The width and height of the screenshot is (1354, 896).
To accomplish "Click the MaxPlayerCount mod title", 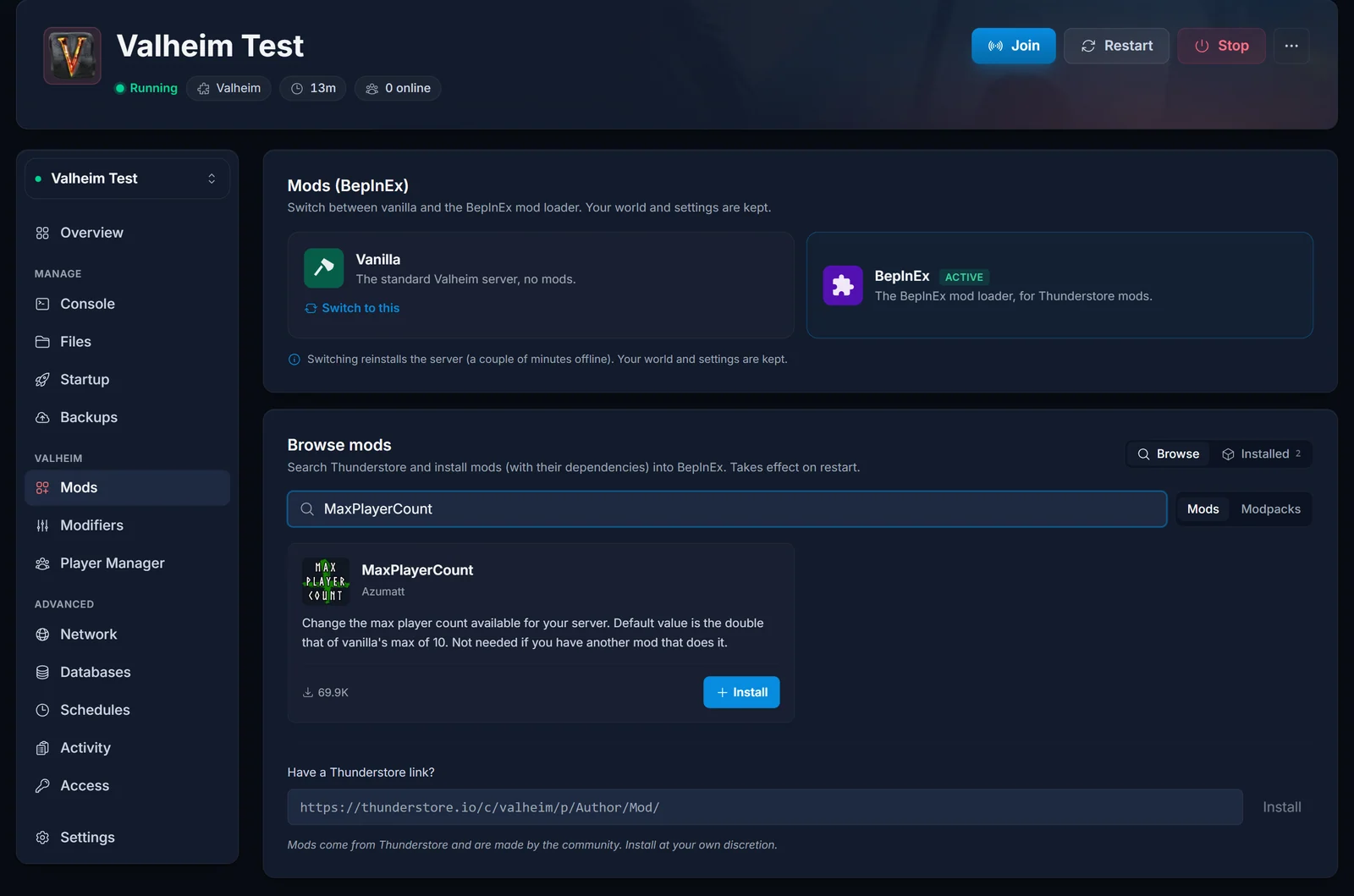I will point(417,570).
